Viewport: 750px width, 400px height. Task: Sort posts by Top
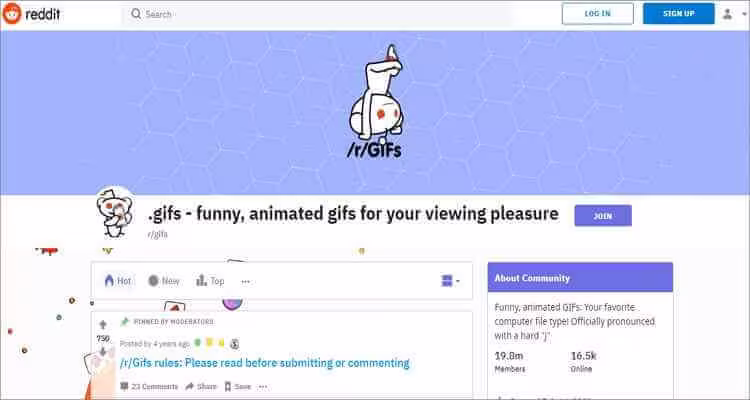210,281
